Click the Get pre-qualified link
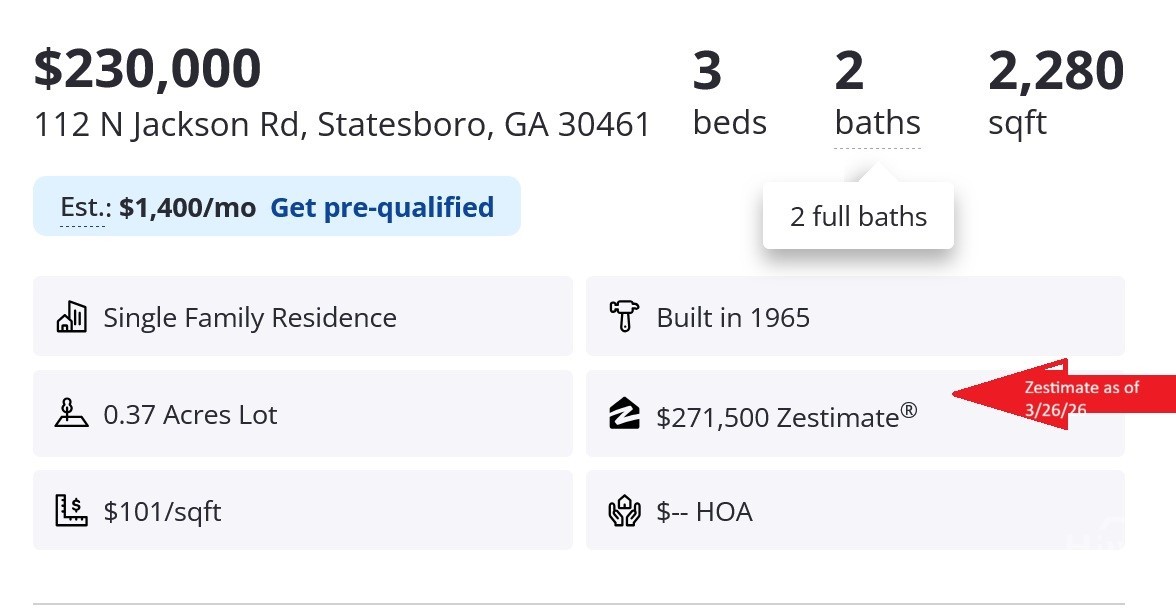The width and height of the screenshot is (1176, 611). pos(382,207)
